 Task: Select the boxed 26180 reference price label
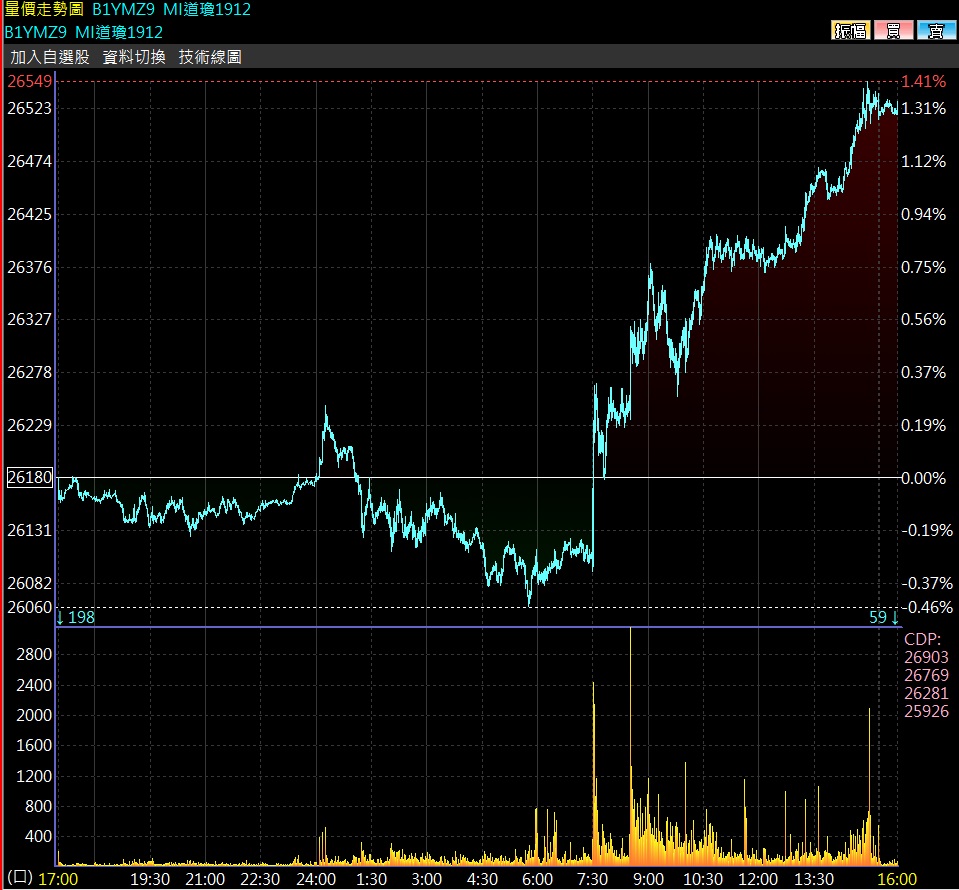[x=29, y=477]
